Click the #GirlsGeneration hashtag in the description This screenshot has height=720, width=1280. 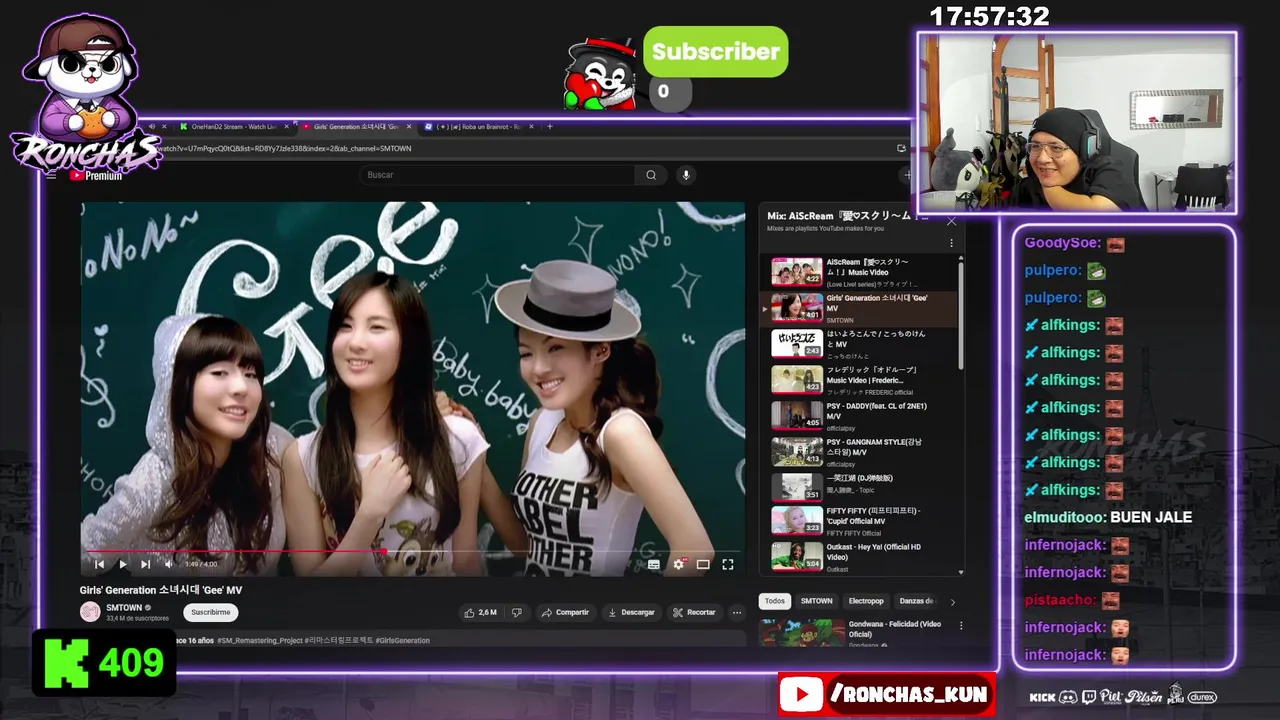pyautogui.click(x=402, y=640)
